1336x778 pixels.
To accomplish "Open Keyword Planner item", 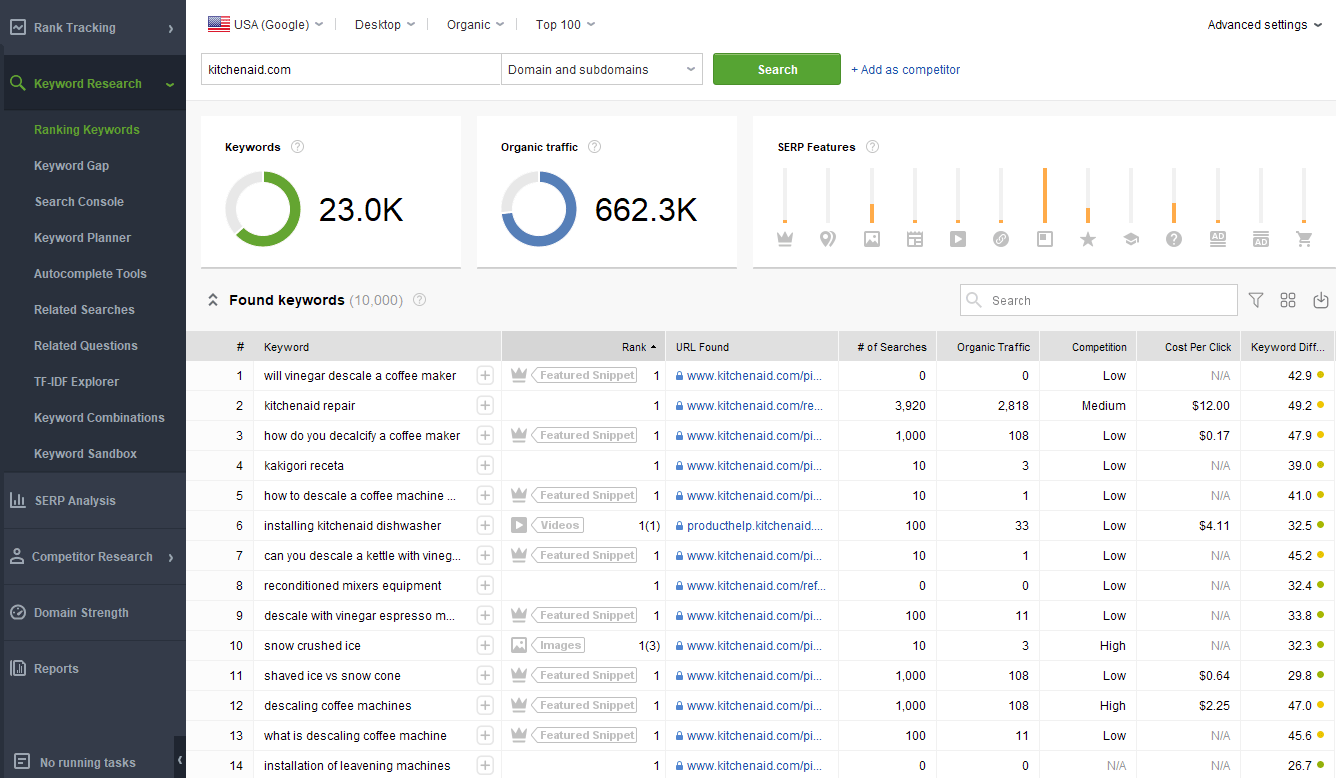I will coord(82,238).
